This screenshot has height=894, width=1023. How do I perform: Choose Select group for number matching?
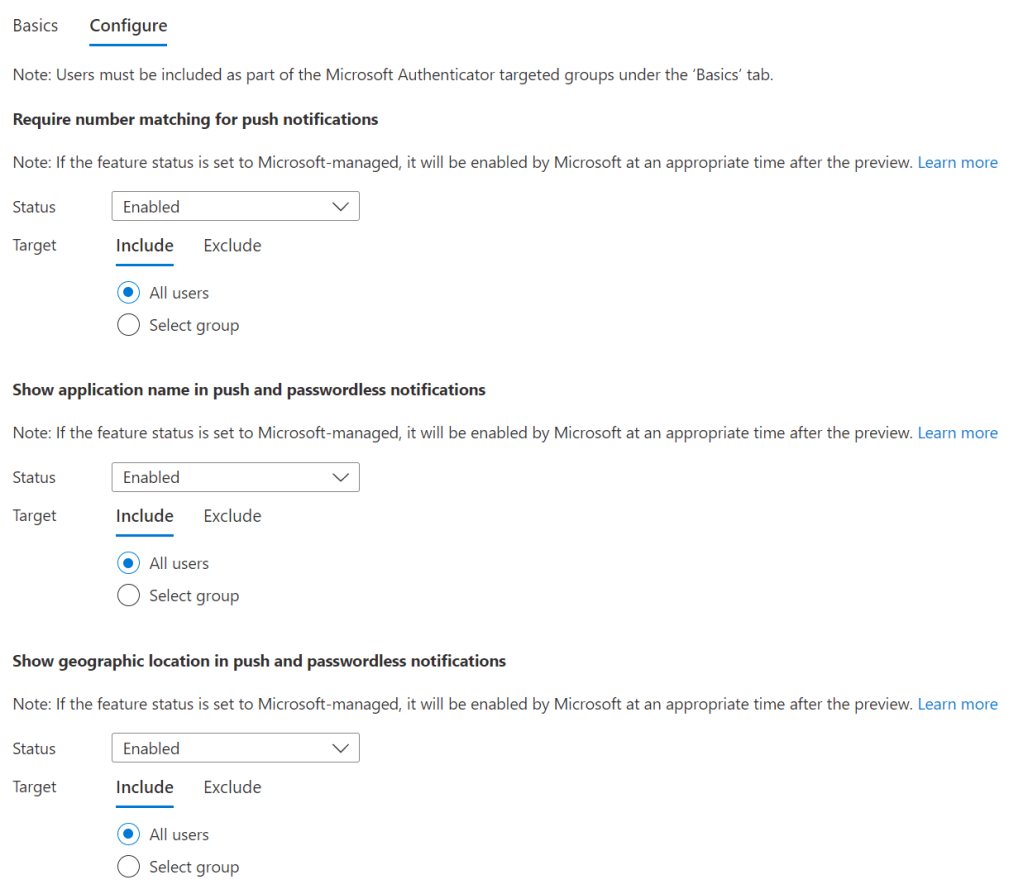click(x=128, y=325)
